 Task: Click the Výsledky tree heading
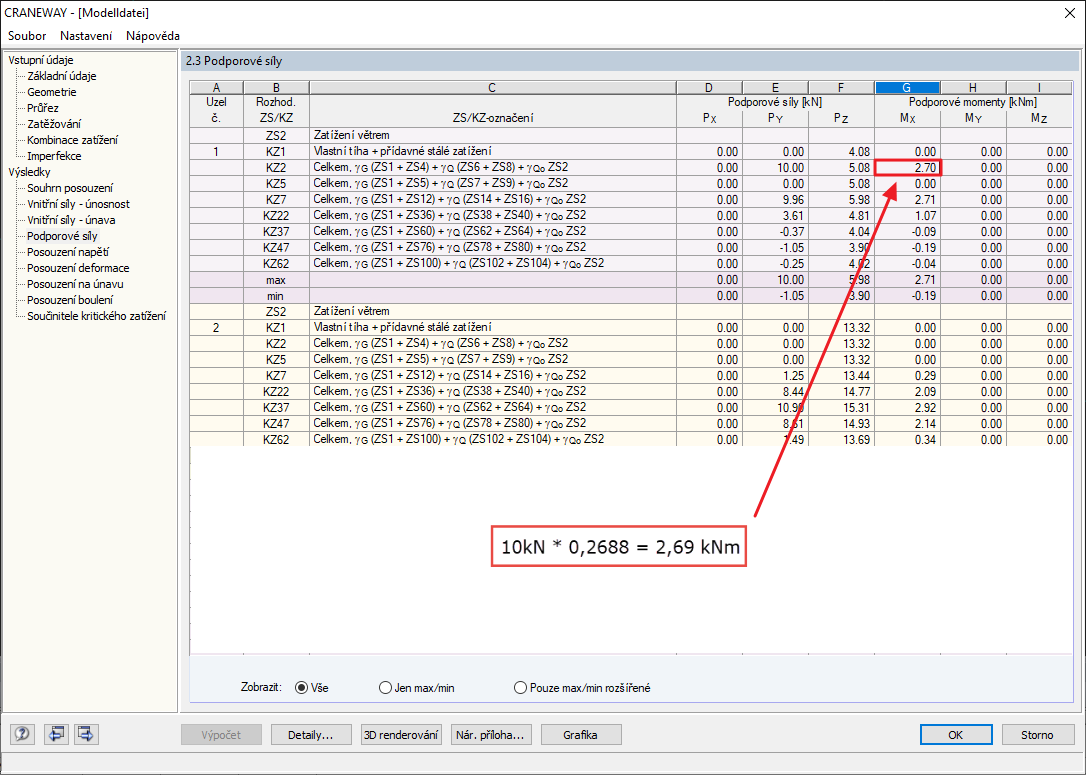point(29,172)
